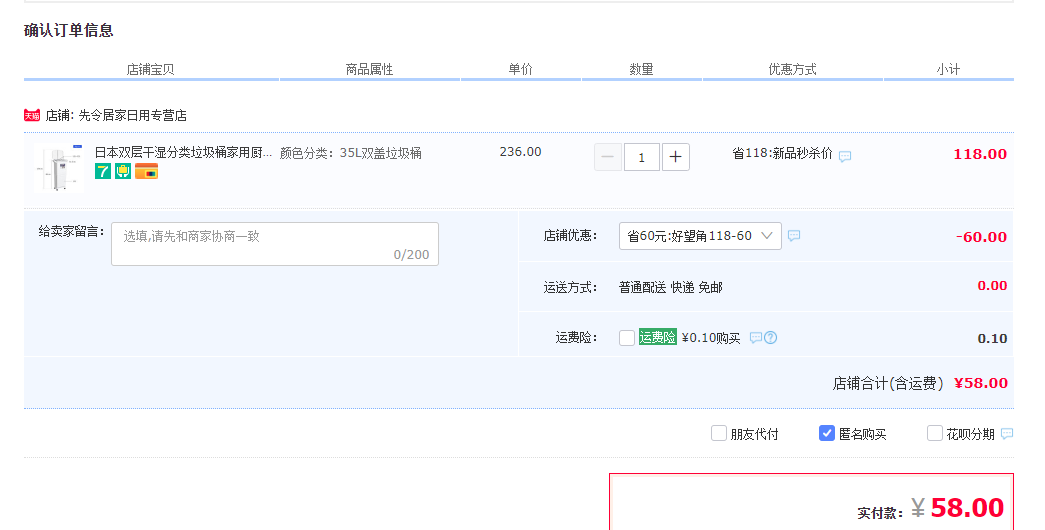Expand the 省60元 store discount dropdown
This screenshot has width=1045, height=530.
point(700,236)
